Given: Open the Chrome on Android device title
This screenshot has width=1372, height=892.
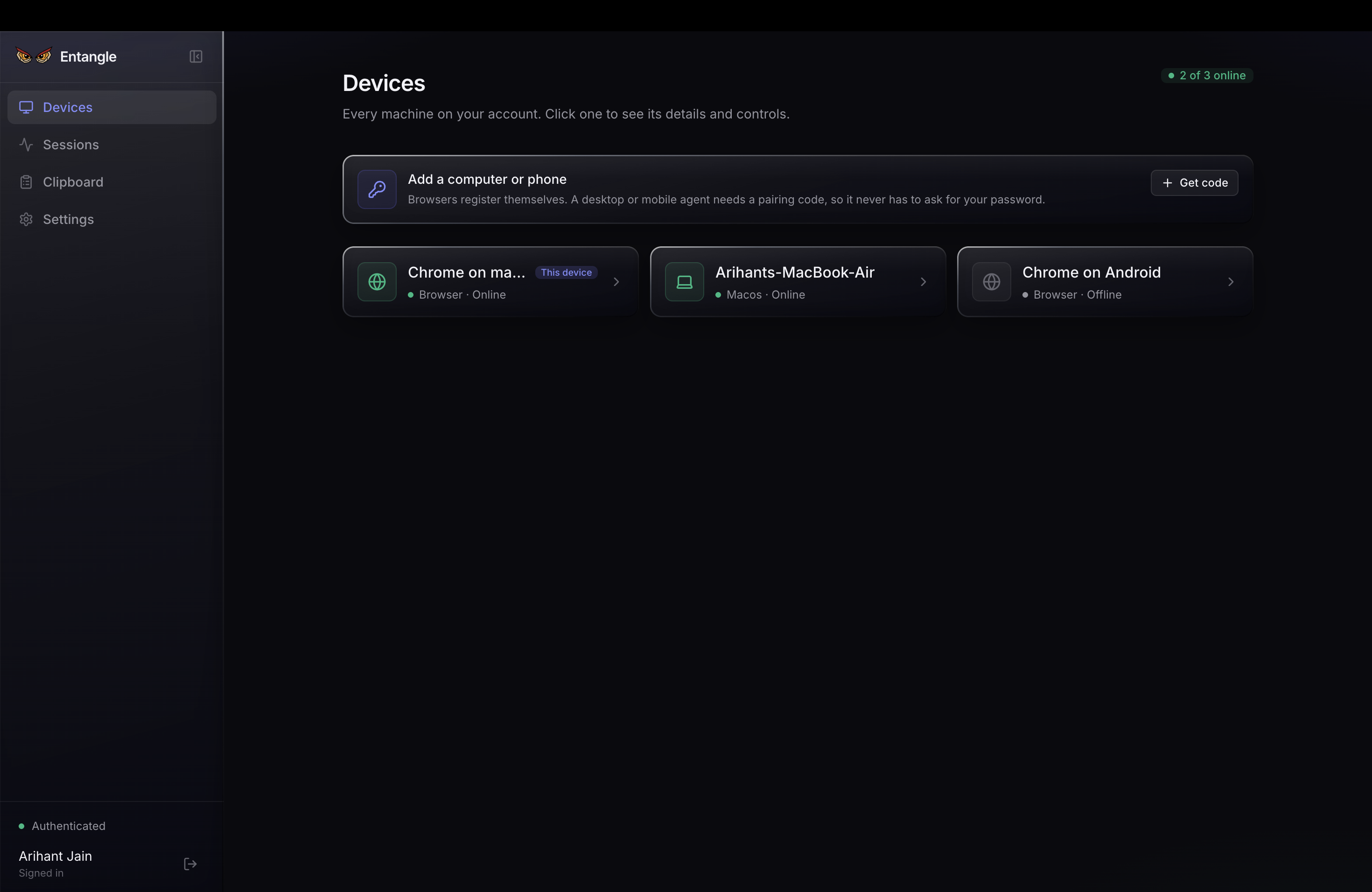Looking at the screenshot, I should [x=1091, y=272].
